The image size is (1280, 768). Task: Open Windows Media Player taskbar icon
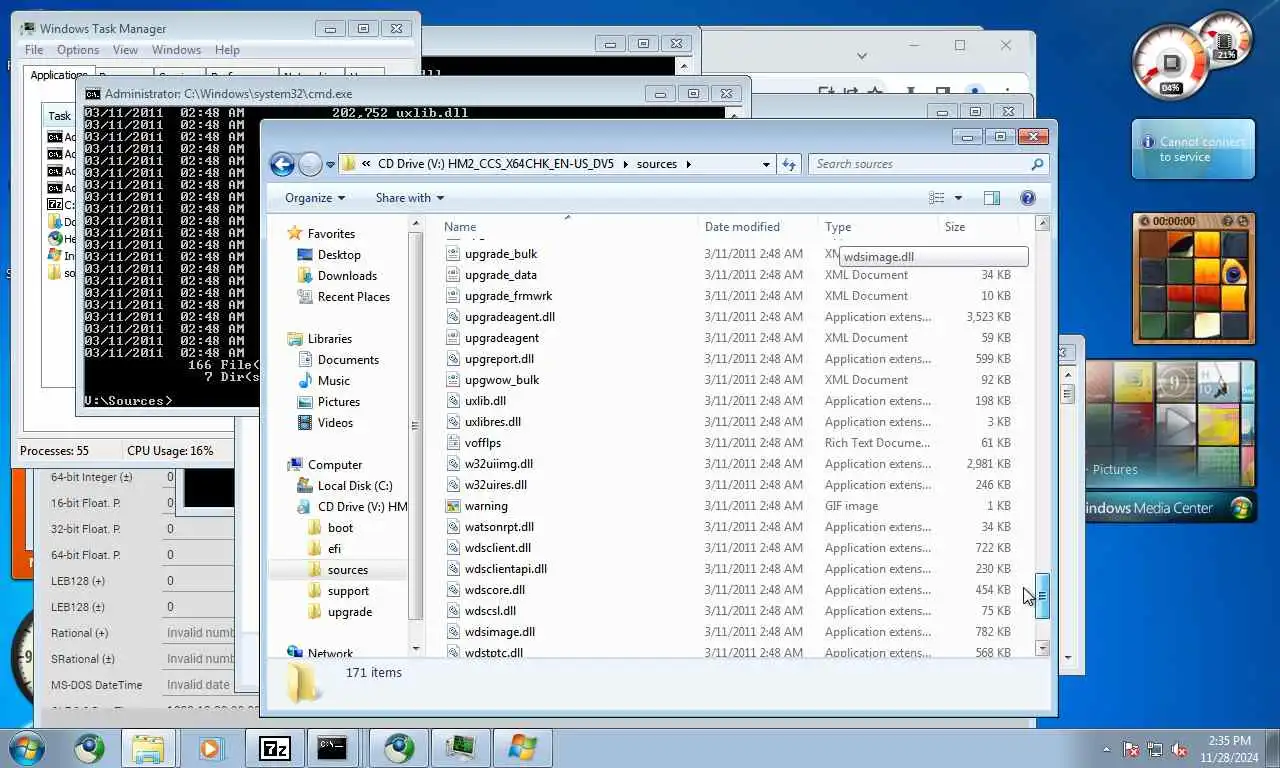(x=211, y=747)
